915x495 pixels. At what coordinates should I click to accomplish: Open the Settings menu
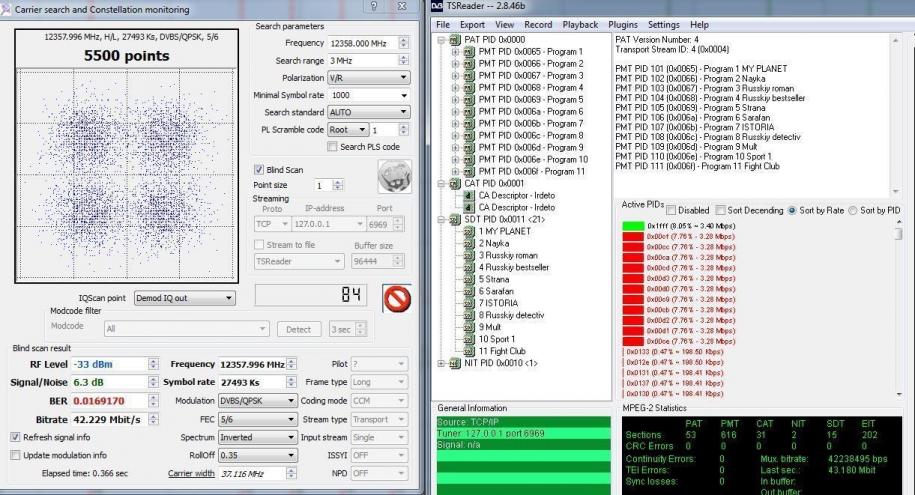[663, 25]
